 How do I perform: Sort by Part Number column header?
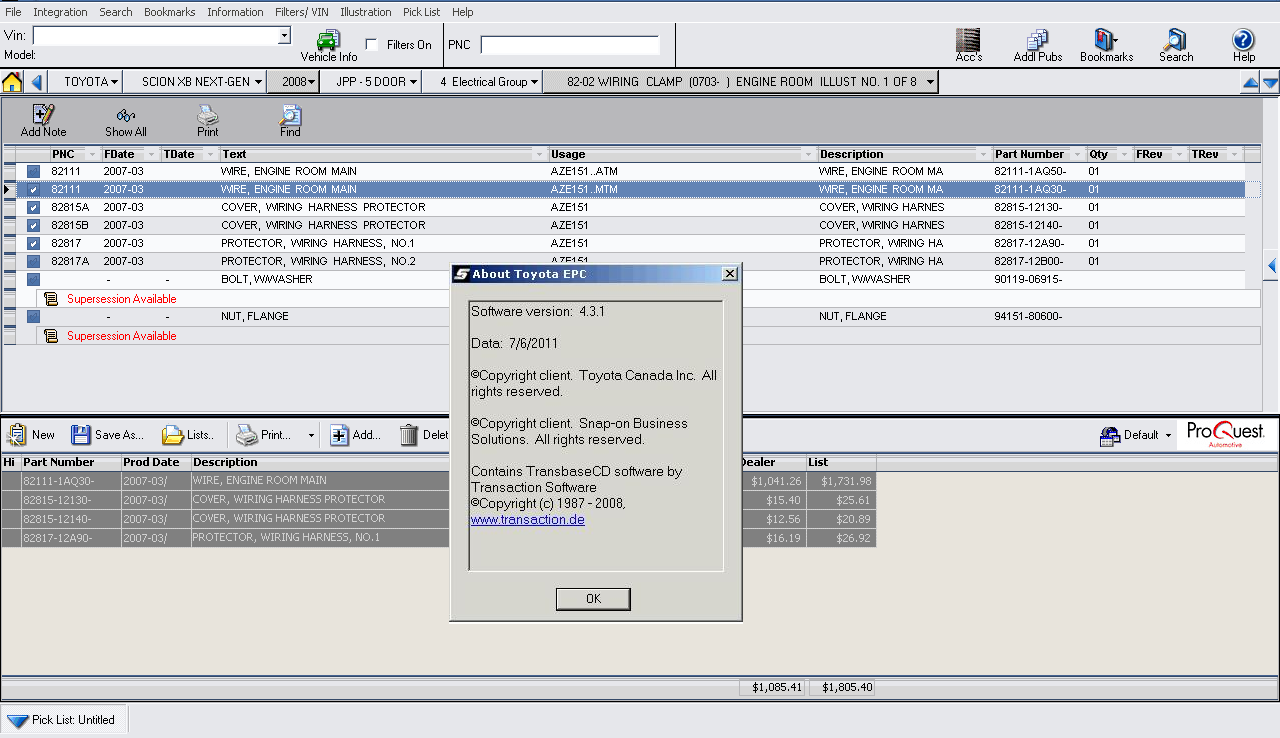click(1029, 154)
